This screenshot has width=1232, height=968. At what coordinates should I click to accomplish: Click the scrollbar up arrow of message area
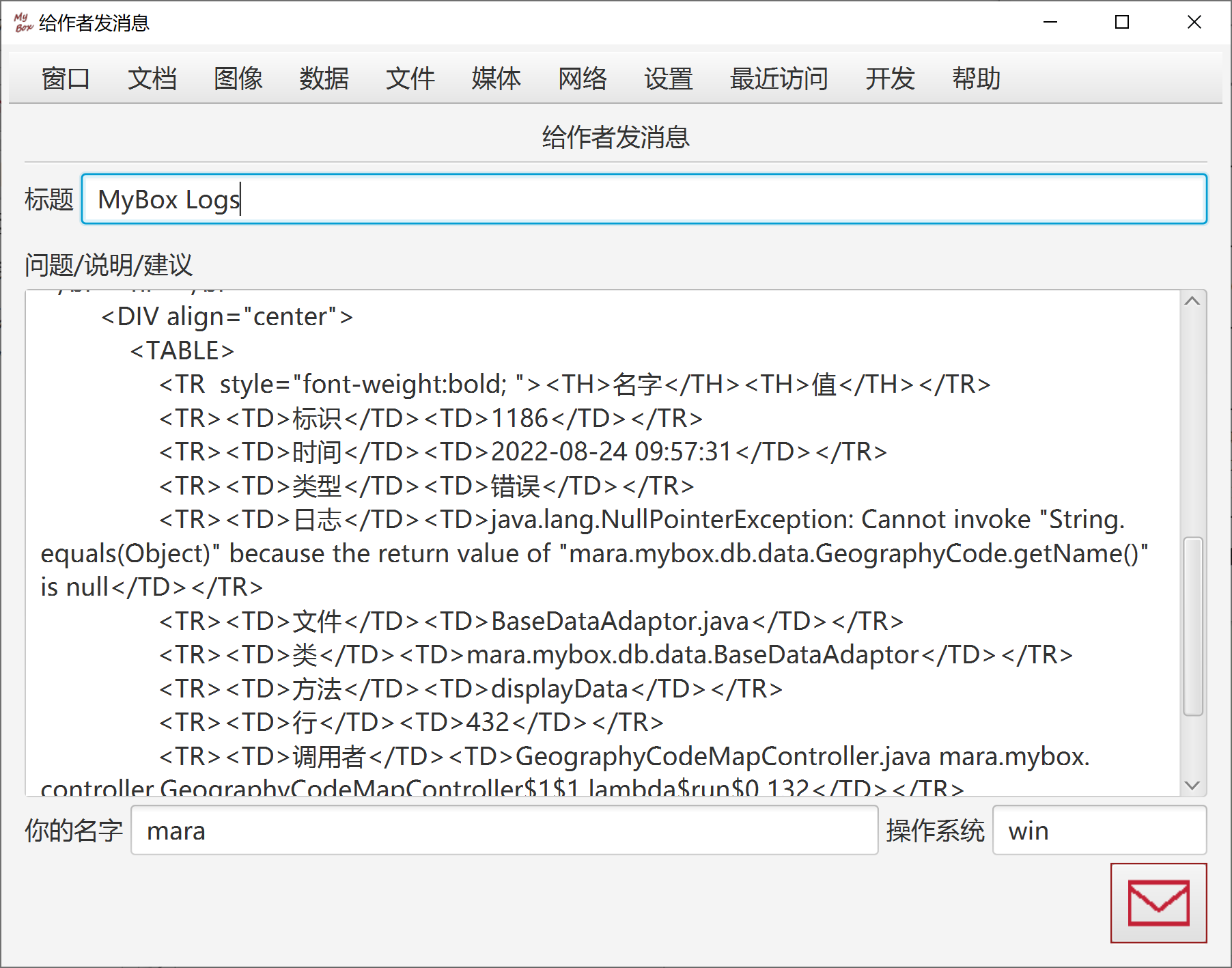(1192, 301)
